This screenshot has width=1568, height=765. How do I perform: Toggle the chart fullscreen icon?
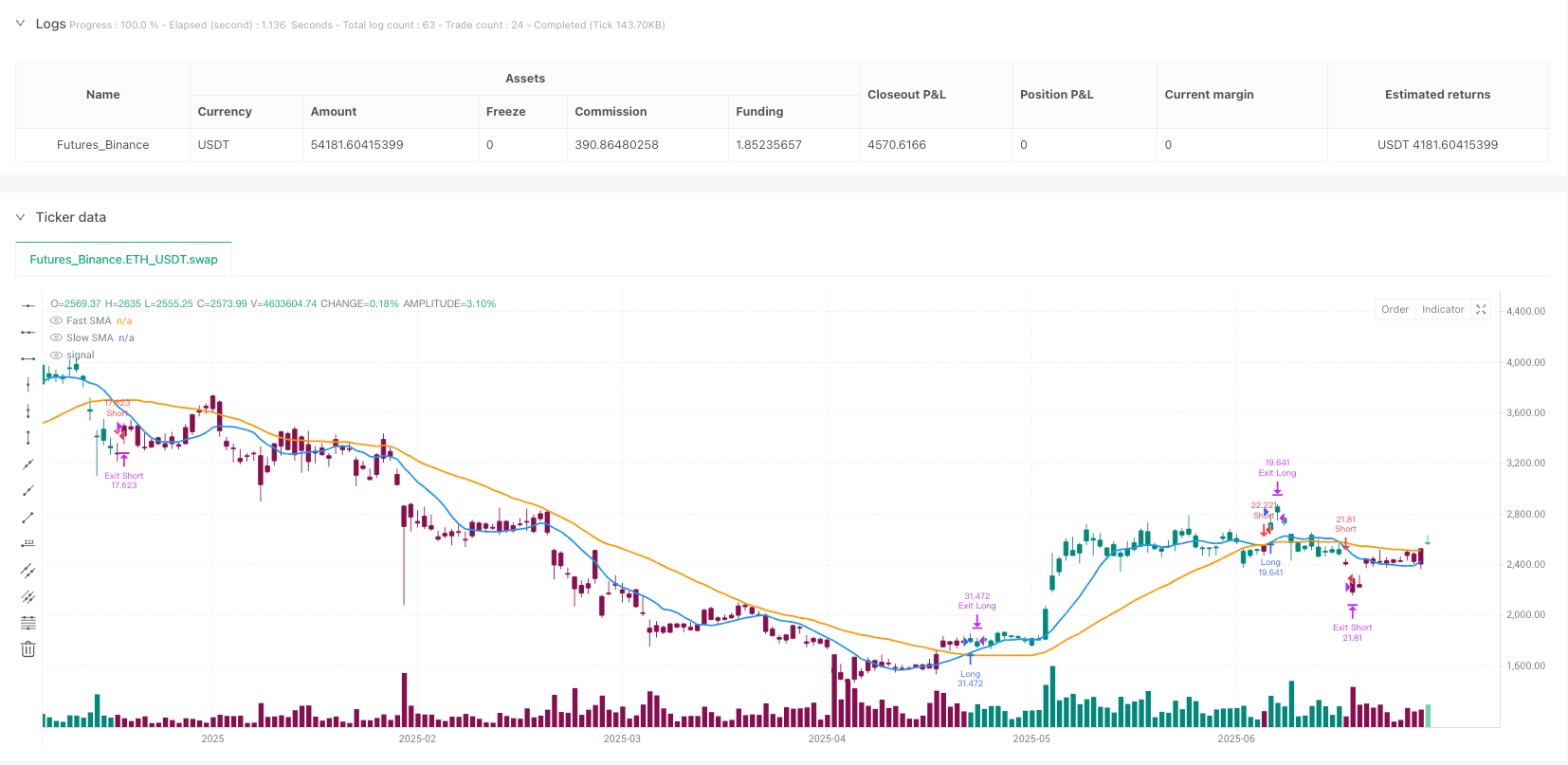(x=1481, y=310)
